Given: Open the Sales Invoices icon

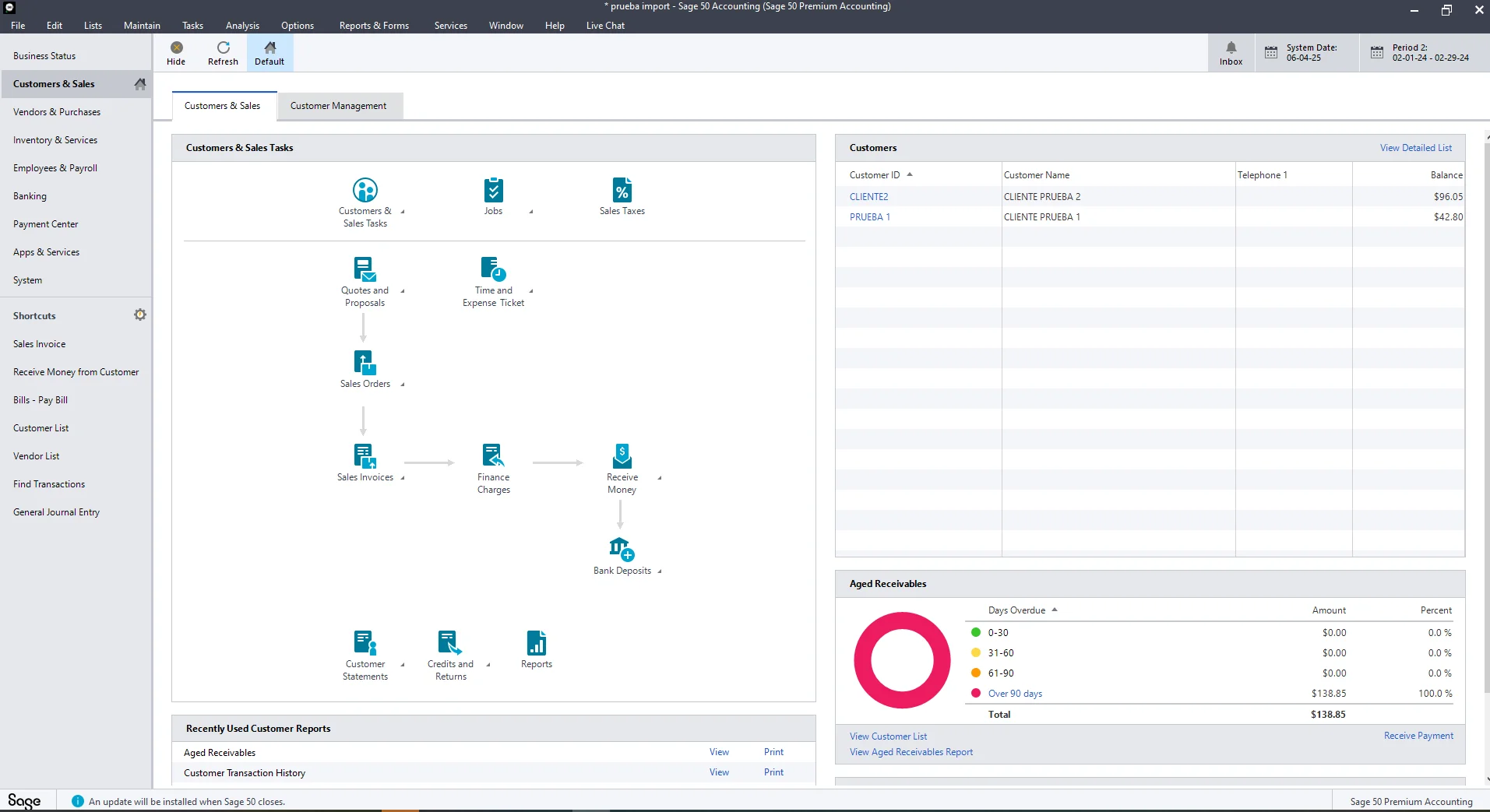Looking at the screenshot, I should pyautogui.click(x=365, y=456).
